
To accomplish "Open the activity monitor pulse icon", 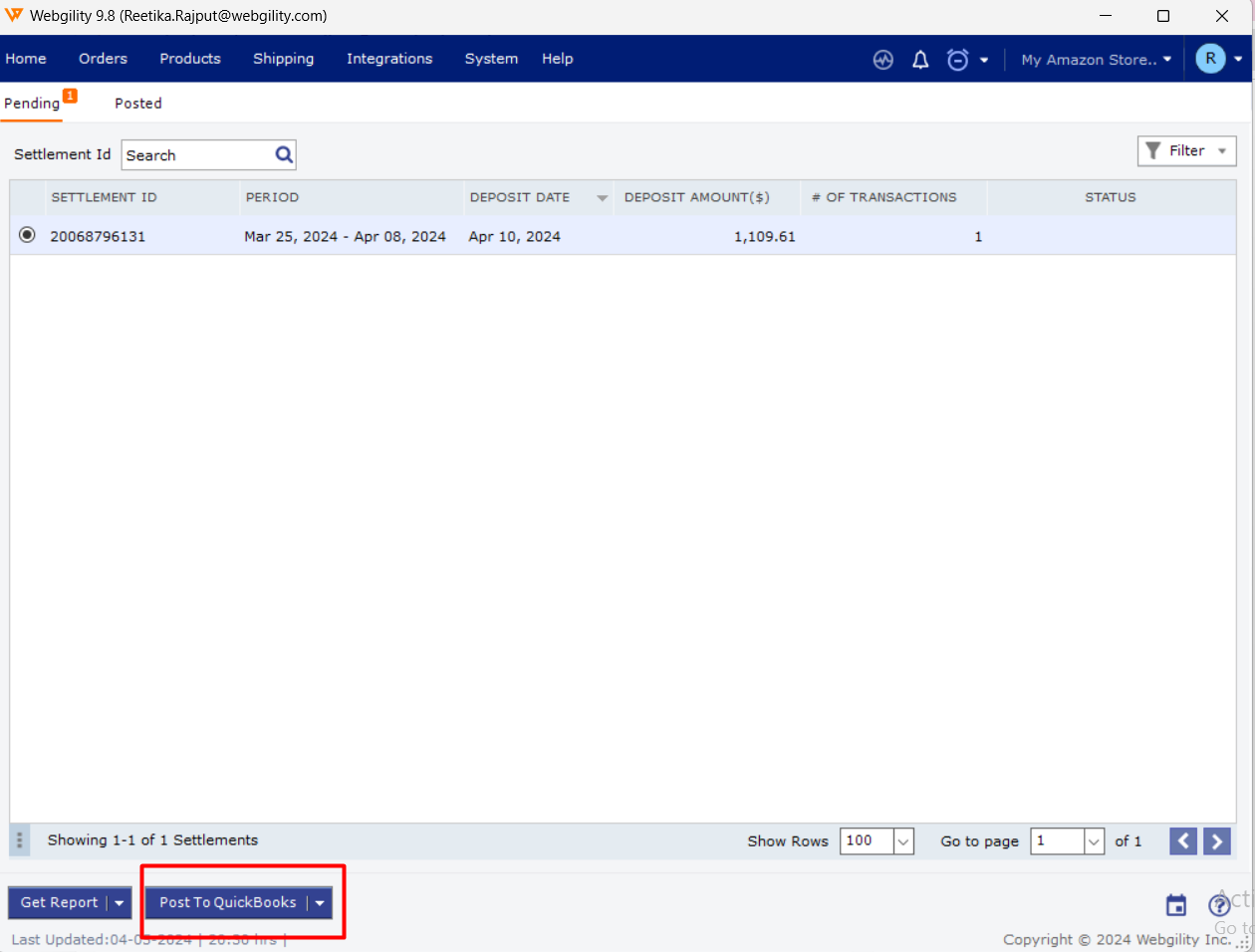I will [x=883, y=60].
